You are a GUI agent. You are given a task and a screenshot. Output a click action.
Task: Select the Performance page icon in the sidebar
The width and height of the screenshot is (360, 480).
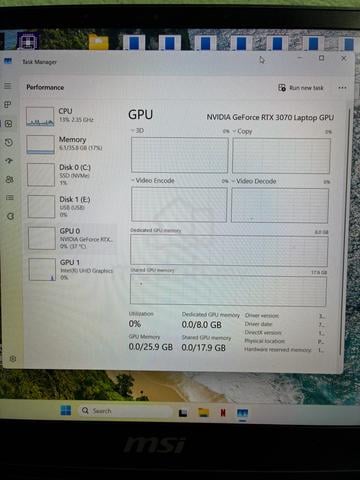pyautogui.click(x=8, y=124)
